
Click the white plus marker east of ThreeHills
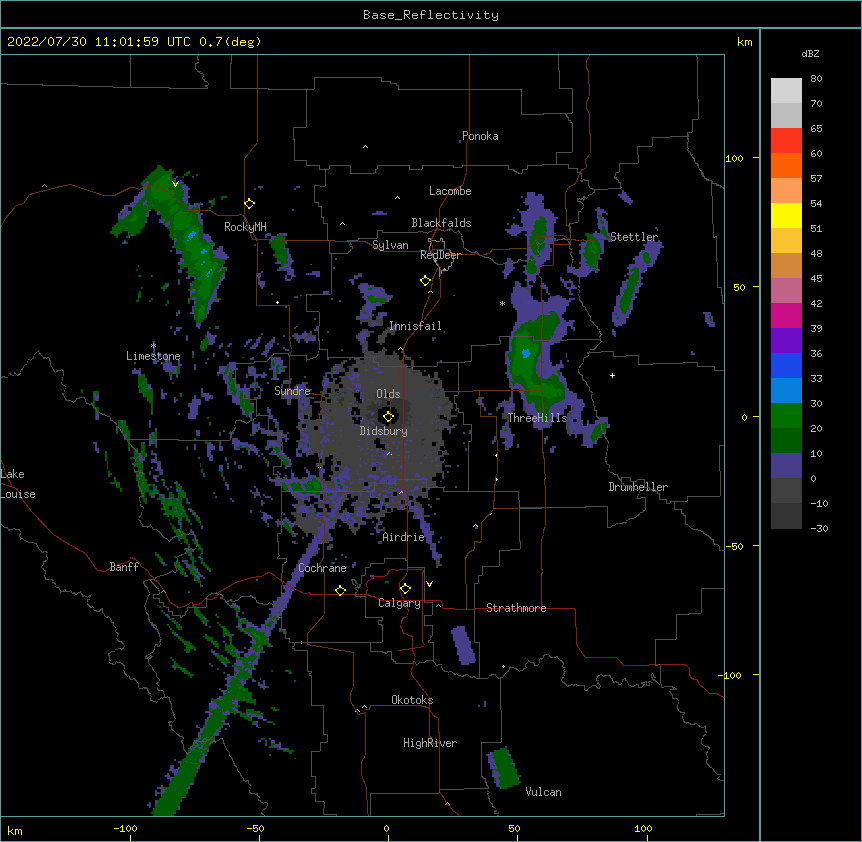pyautogui.click(x=612, y=375)
